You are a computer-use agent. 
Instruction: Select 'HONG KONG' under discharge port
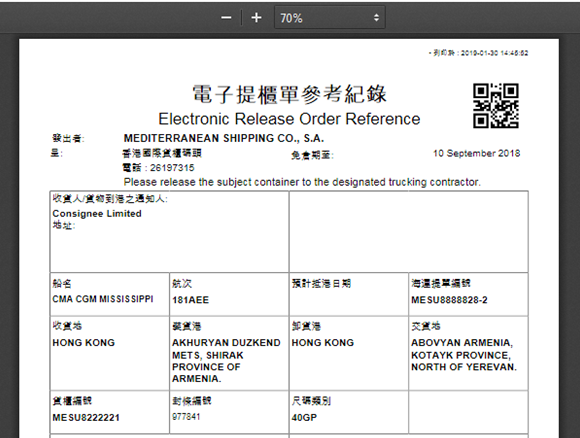pos(323,343)
